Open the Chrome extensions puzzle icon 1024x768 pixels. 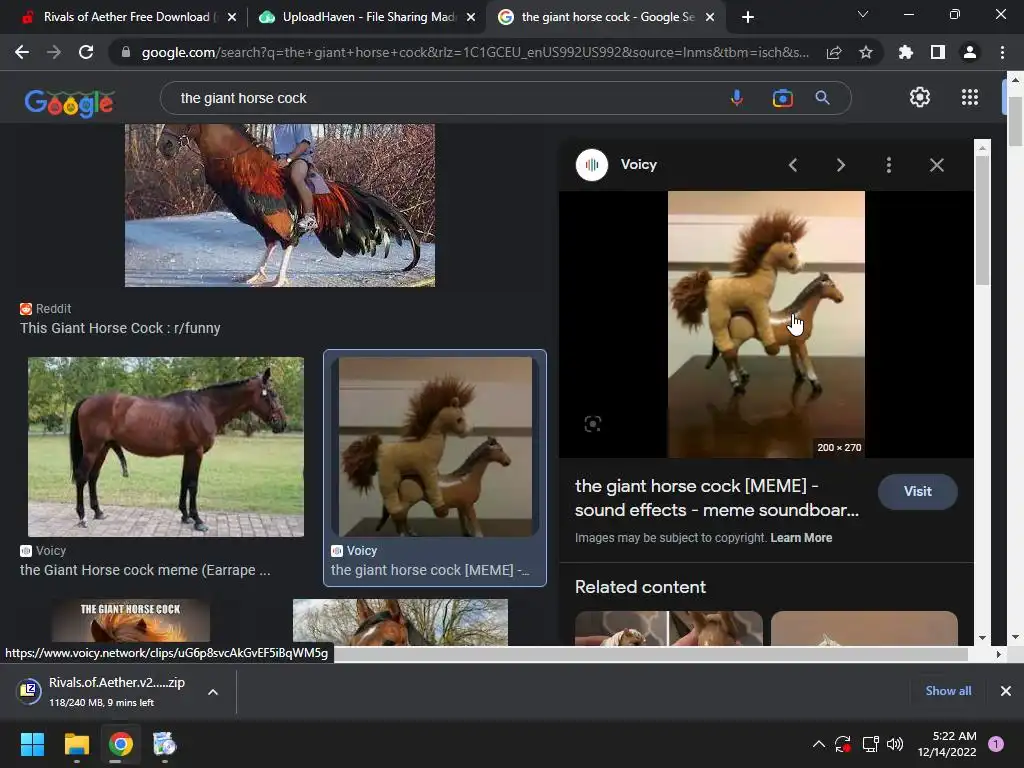point(906,52)
